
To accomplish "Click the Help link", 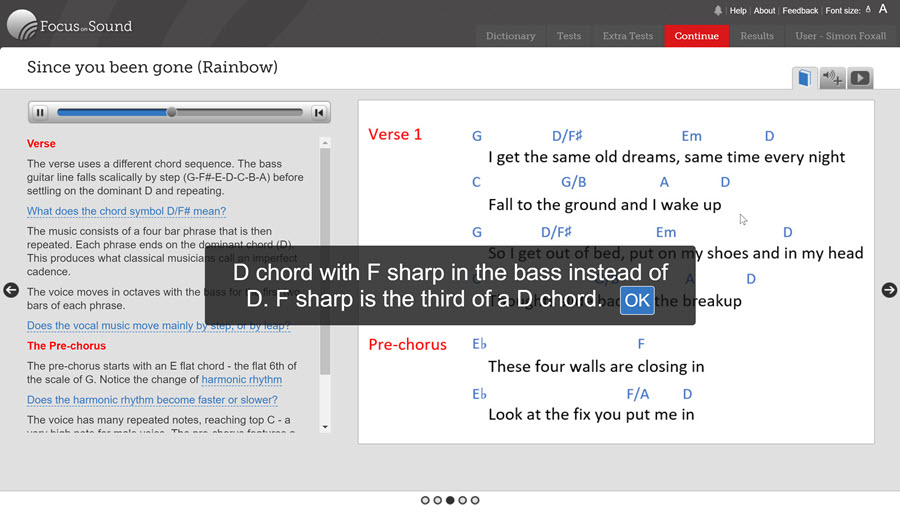I will pos(738,10).
